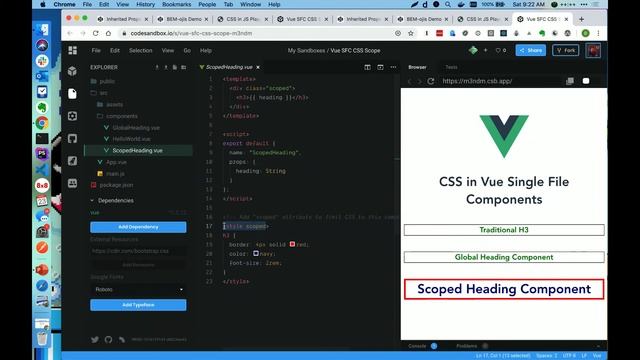Show the Explorer file icon in sidebar
This screenshot has height=360, width=640.
point(73,93)
